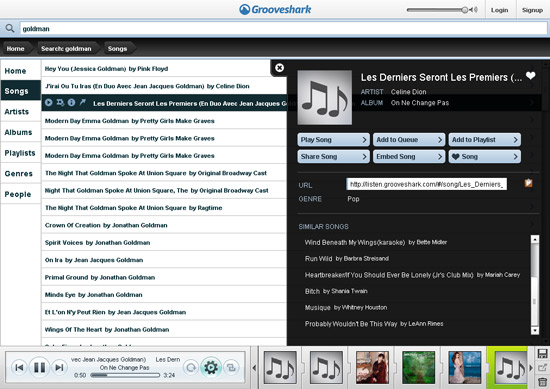This screenshot has height=389, width=550.
Task: Open the People sidebar tab
Action: coord(21,194)
